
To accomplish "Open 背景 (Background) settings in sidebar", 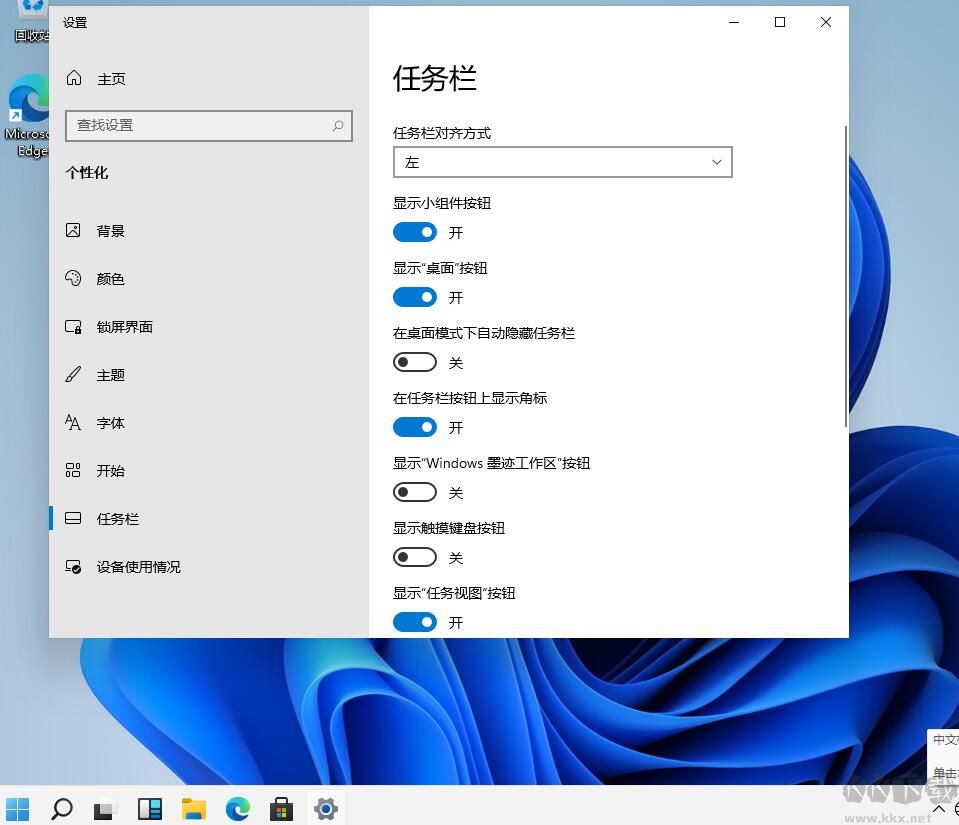I will point(110,231).
